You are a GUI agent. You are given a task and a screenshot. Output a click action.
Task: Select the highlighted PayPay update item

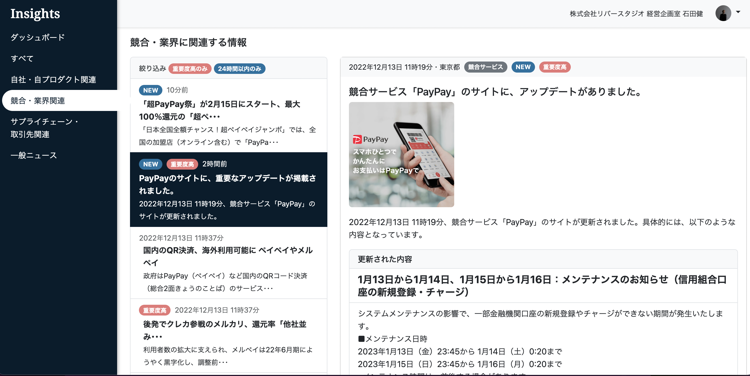coord(229,189)
